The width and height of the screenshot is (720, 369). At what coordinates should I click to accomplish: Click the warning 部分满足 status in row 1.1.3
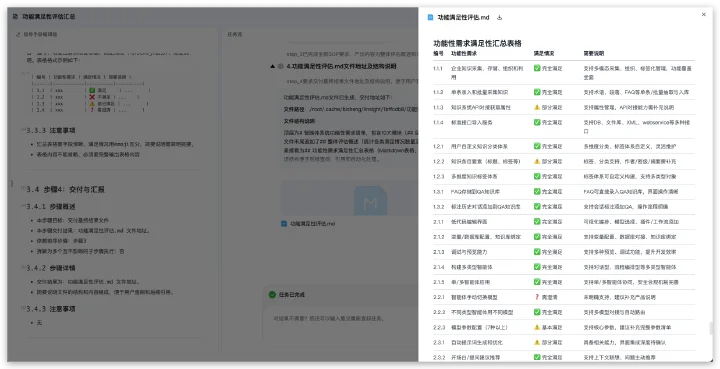[548, 107]
